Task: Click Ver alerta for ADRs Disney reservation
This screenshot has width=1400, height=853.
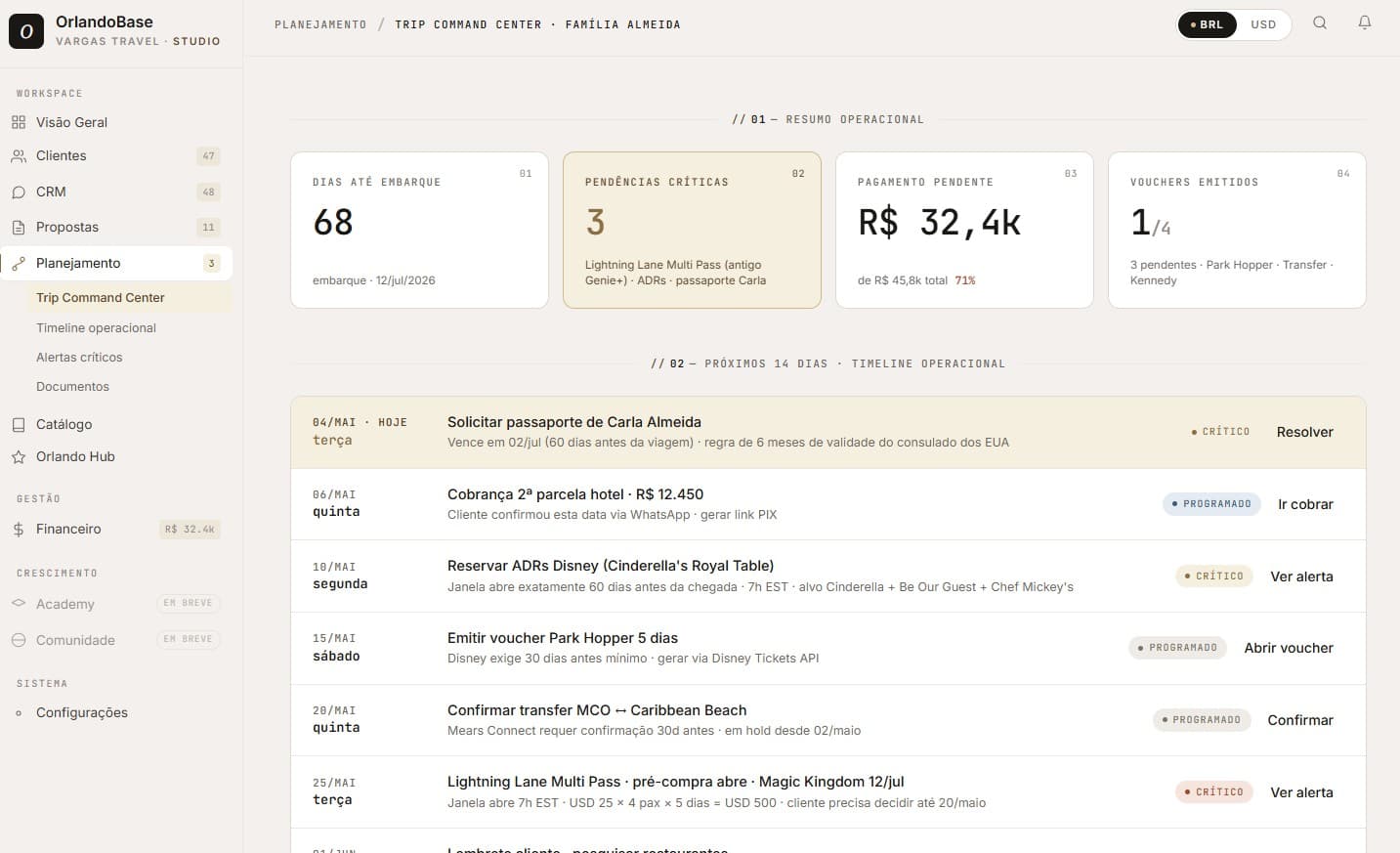Action: coord(1301,576)
